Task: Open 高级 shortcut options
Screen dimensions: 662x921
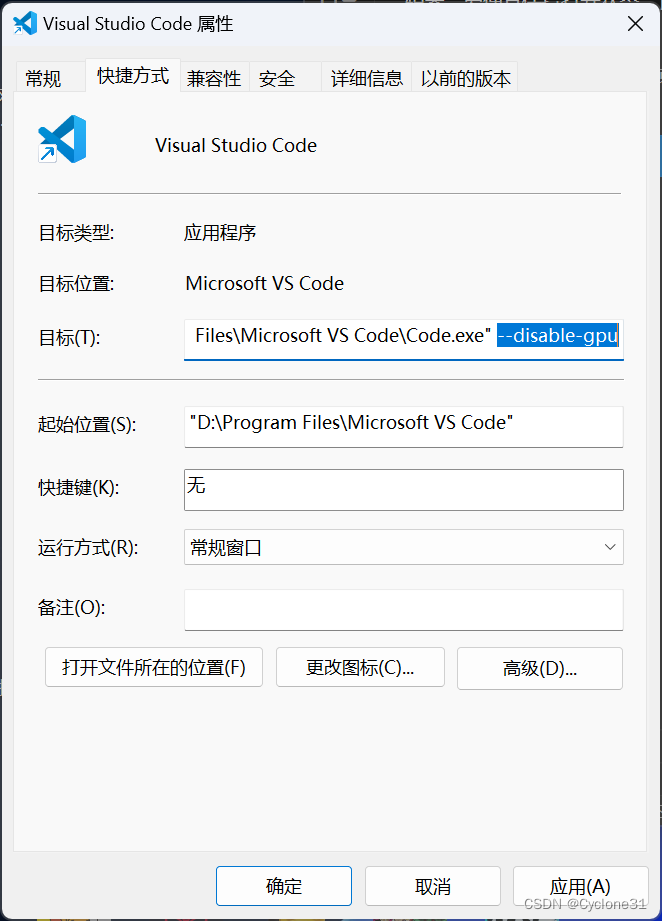Action: pos(539,667)
